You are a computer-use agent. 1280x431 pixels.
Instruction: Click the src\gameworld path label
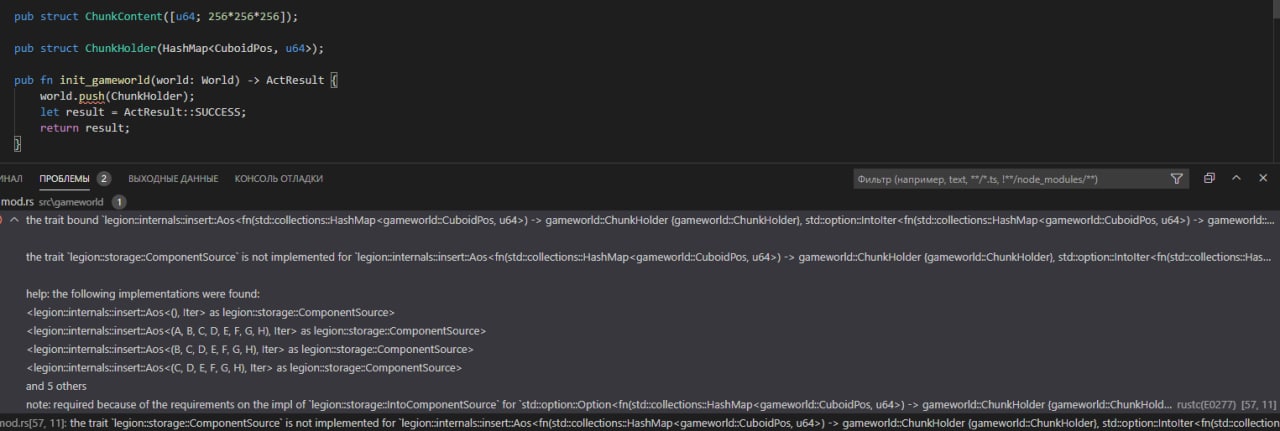tap(71, 202)
